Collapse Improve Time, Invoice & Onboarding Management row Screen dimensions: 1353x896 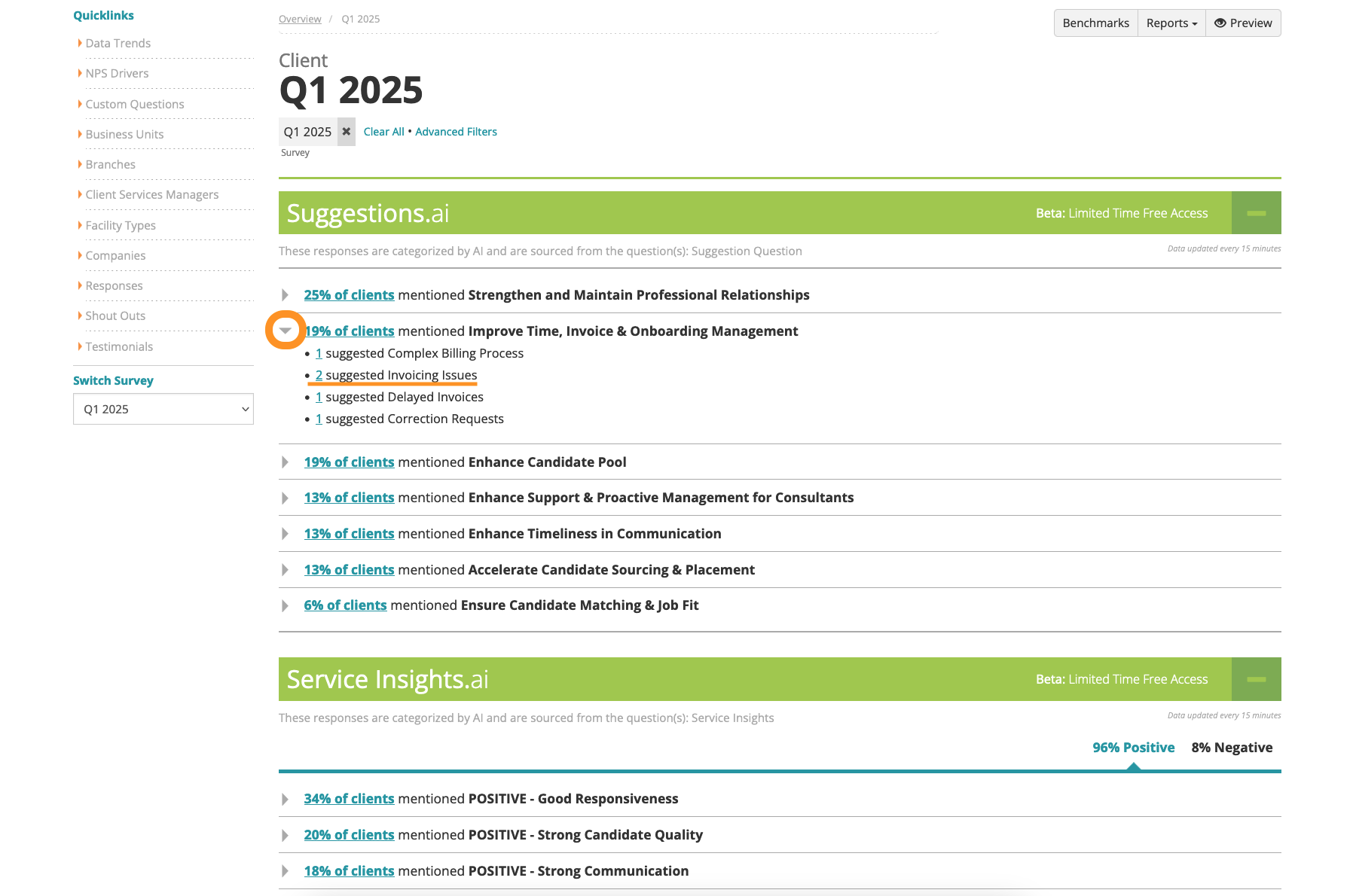click(286, 331)
